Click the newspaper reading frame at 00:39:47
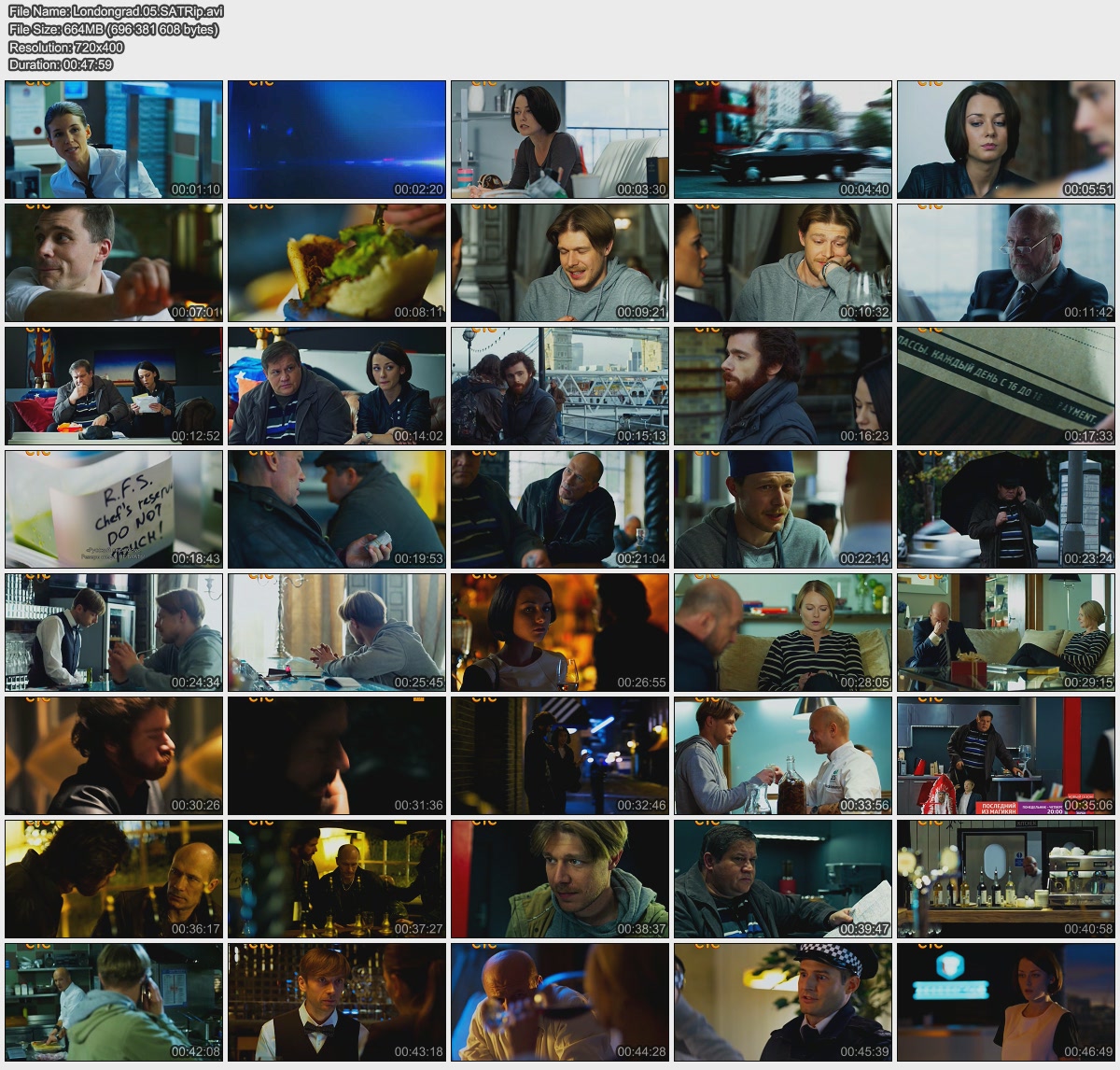The image size is (1120, 1070). coord(783,880)
